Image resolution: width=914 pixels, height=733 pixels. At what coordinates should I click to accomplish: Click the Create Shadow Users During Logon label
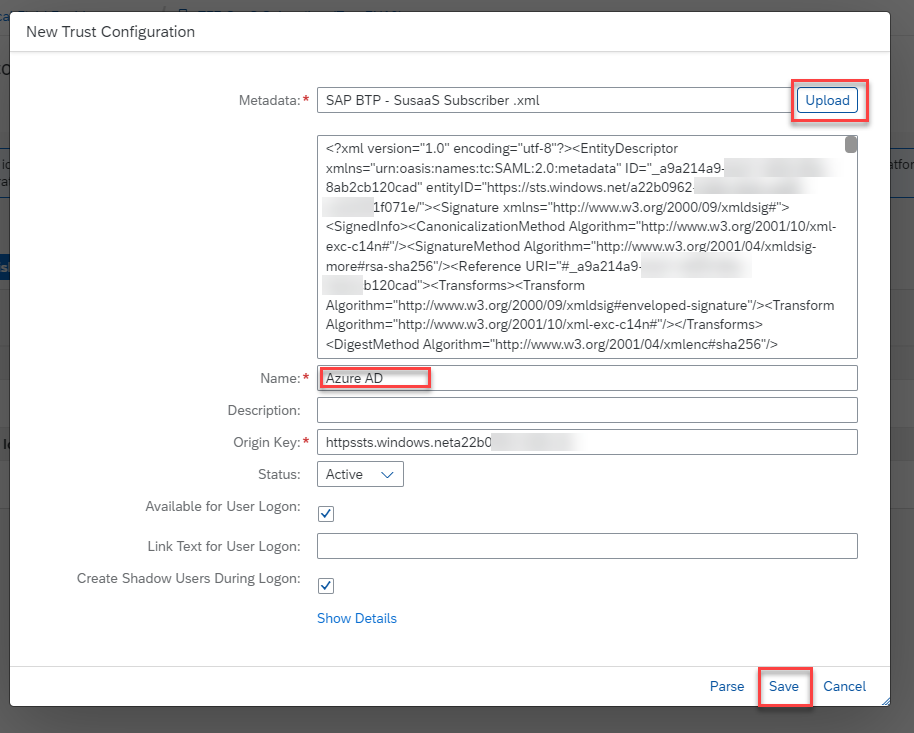point(188,578)
